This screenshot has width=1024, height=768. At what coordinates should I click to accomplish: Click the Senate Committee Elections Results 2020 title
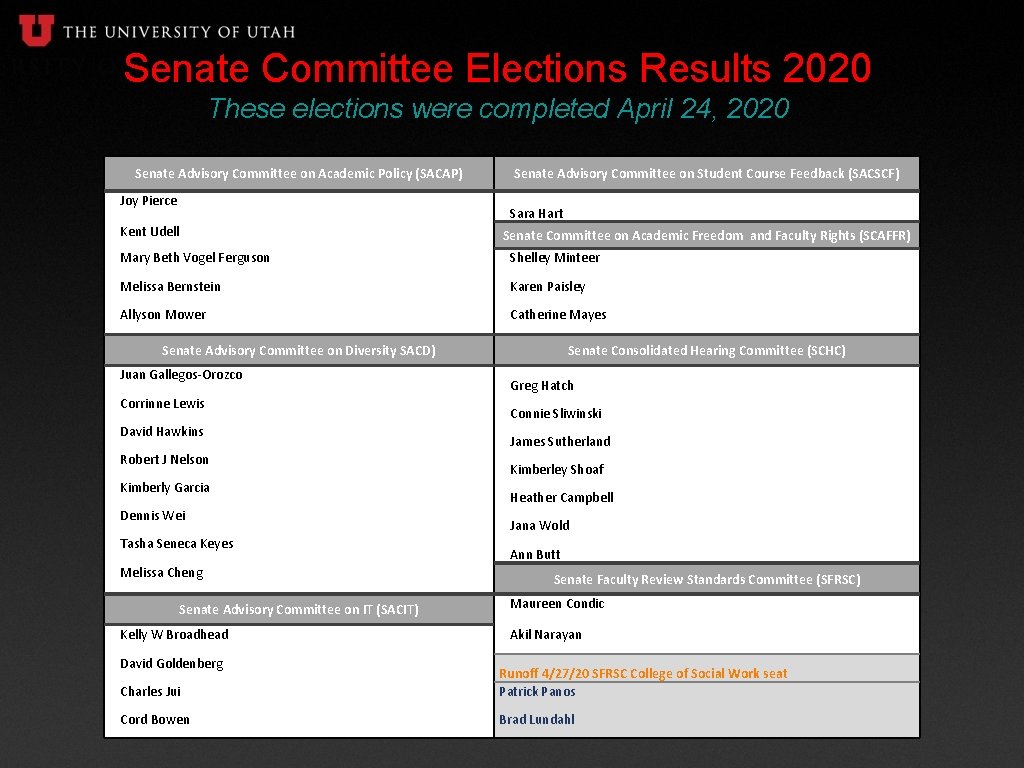click(x=497, y=69)
